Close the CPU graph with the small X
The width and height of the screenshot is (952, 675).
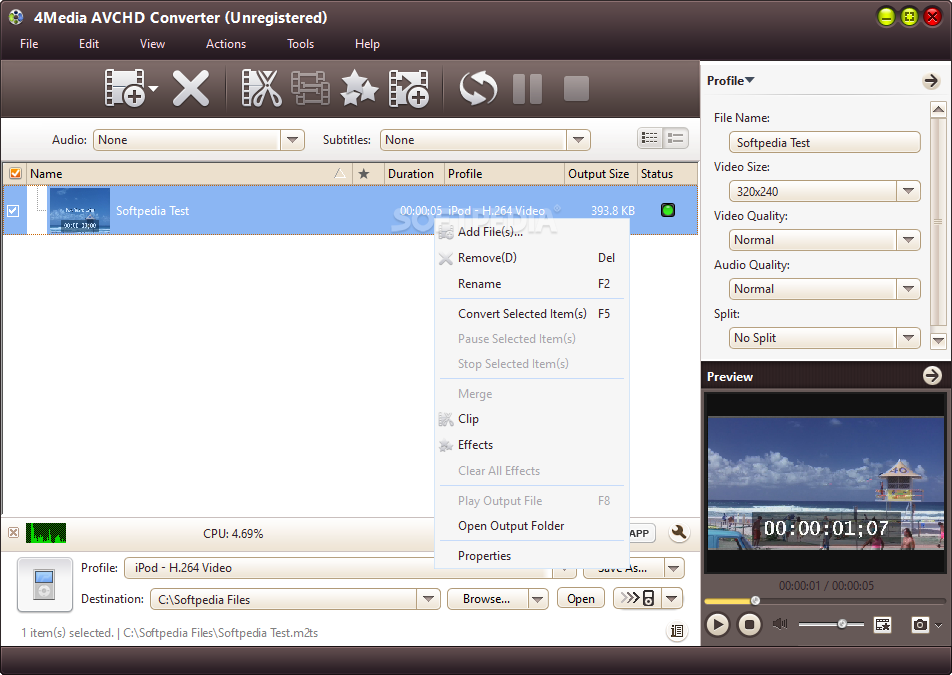coord(13,532)
